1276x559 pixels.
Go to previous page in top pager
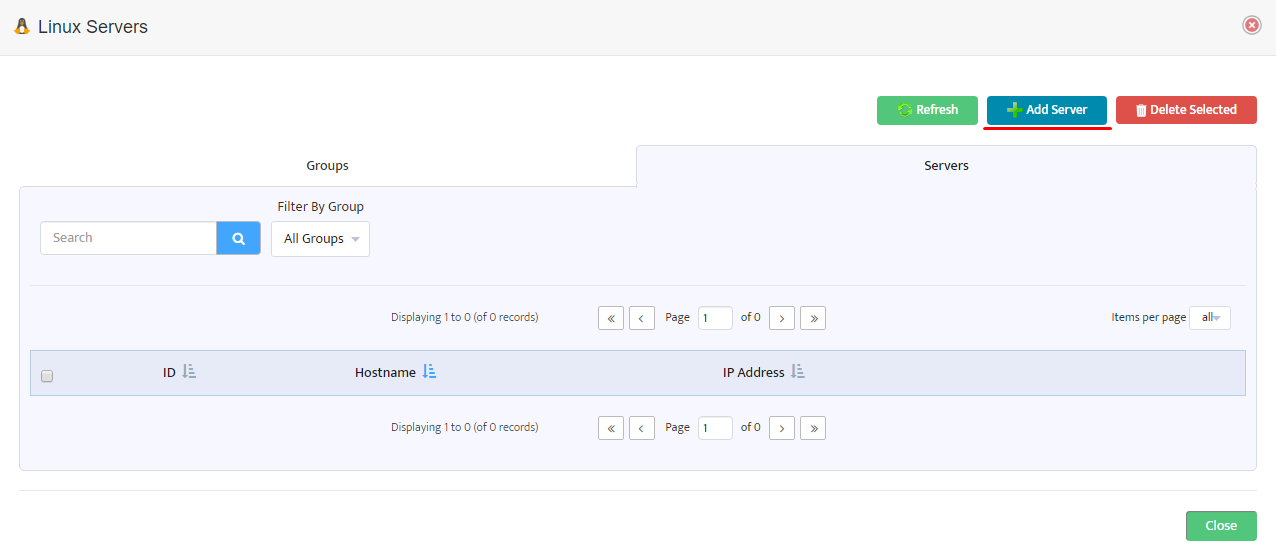642,318
